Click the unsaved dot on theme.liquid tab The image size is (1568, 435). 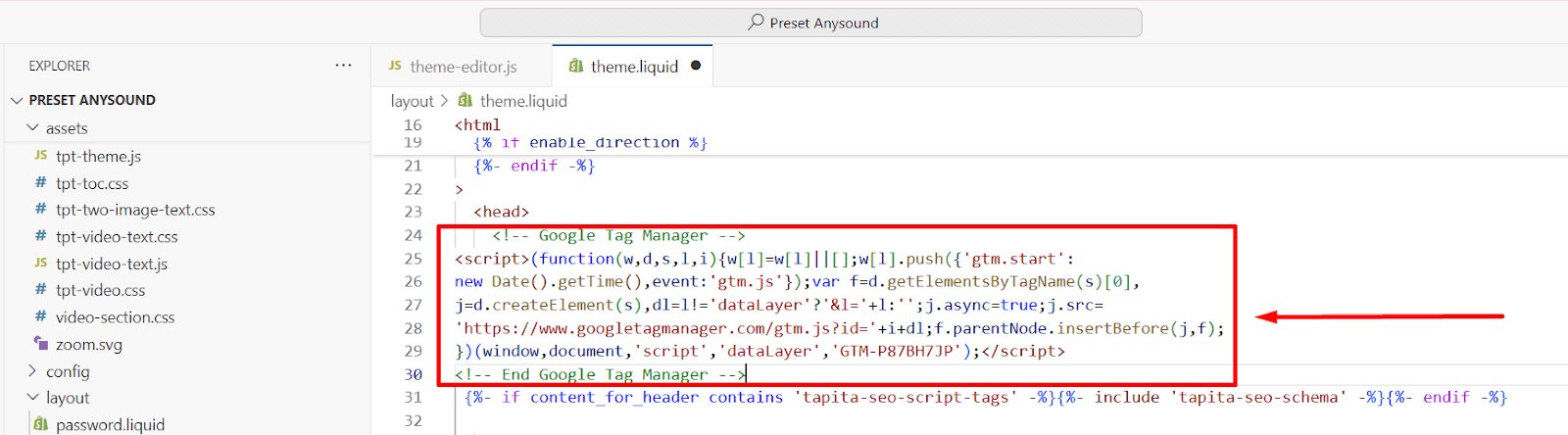696,66
